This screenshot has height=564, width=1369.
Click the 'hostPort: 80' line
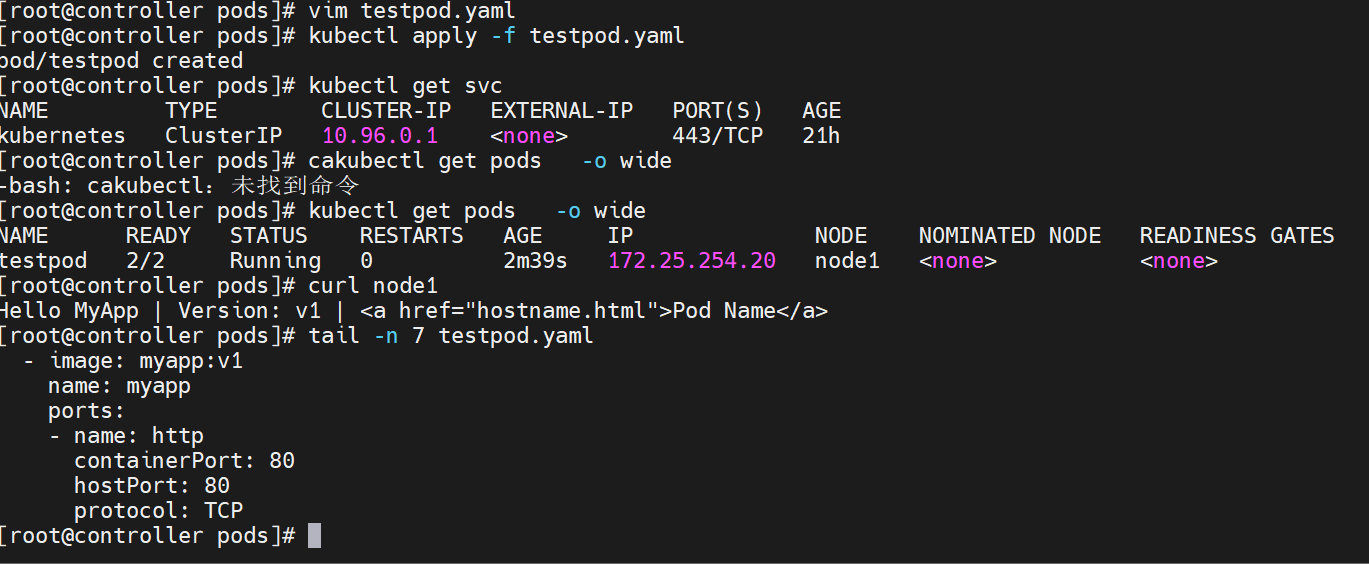click(x=152, y=485)
